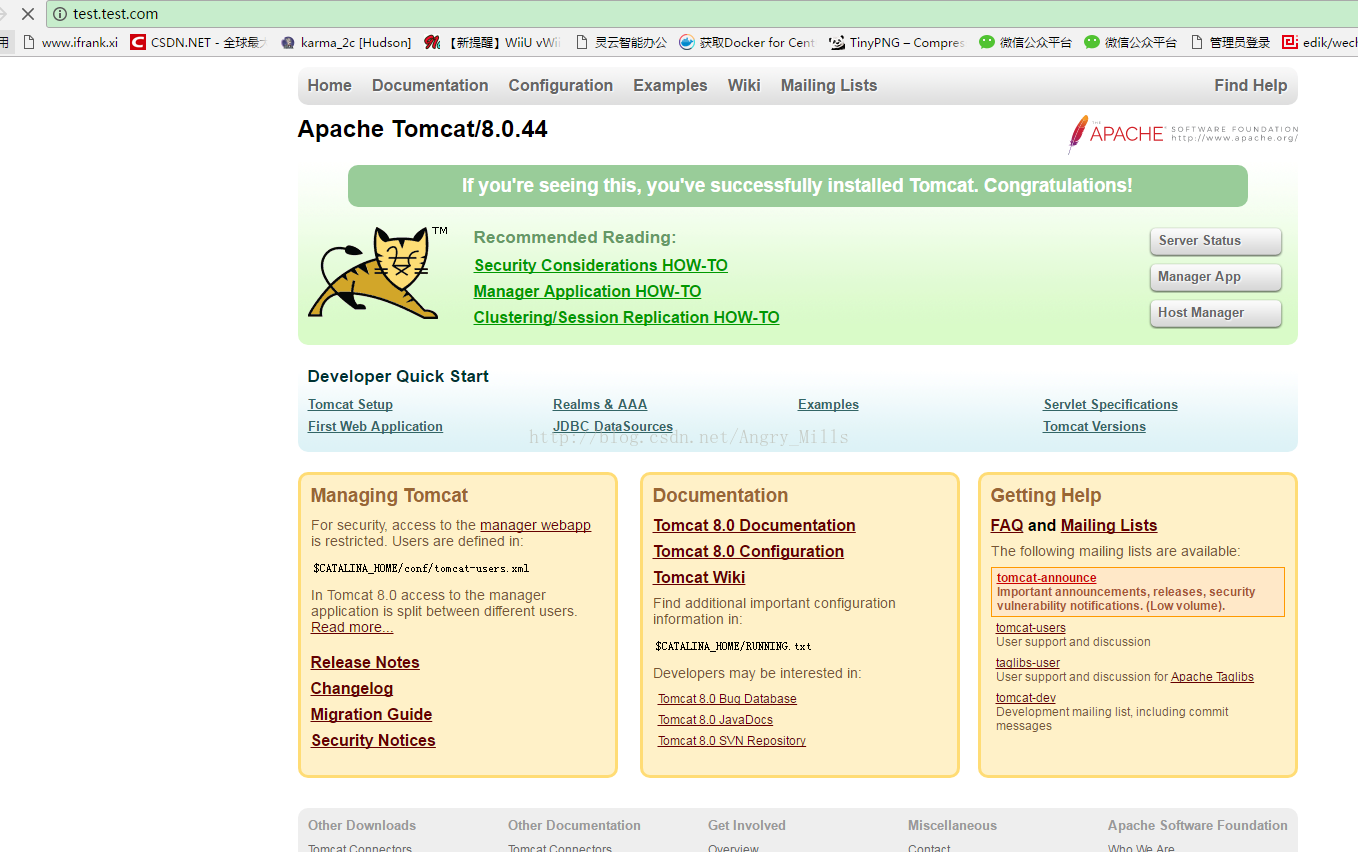Click the address bar showing test.test.com
1358x852 pixels.
click(700, 14)
